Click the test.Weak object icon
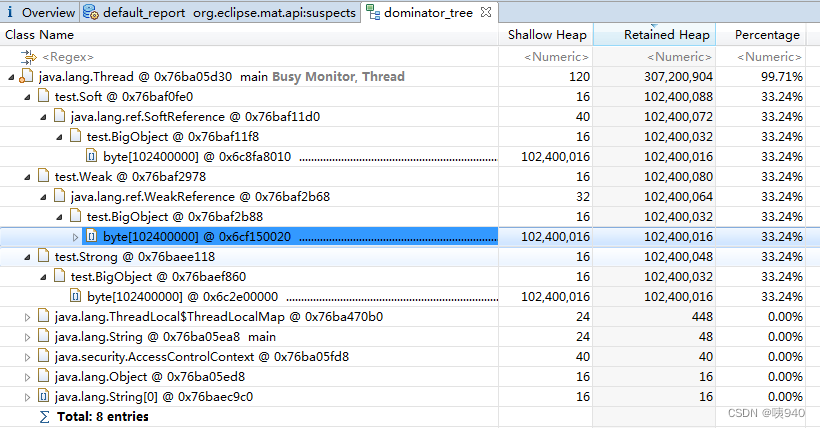This screenshot has height=428, width=820. pos(43,176)
